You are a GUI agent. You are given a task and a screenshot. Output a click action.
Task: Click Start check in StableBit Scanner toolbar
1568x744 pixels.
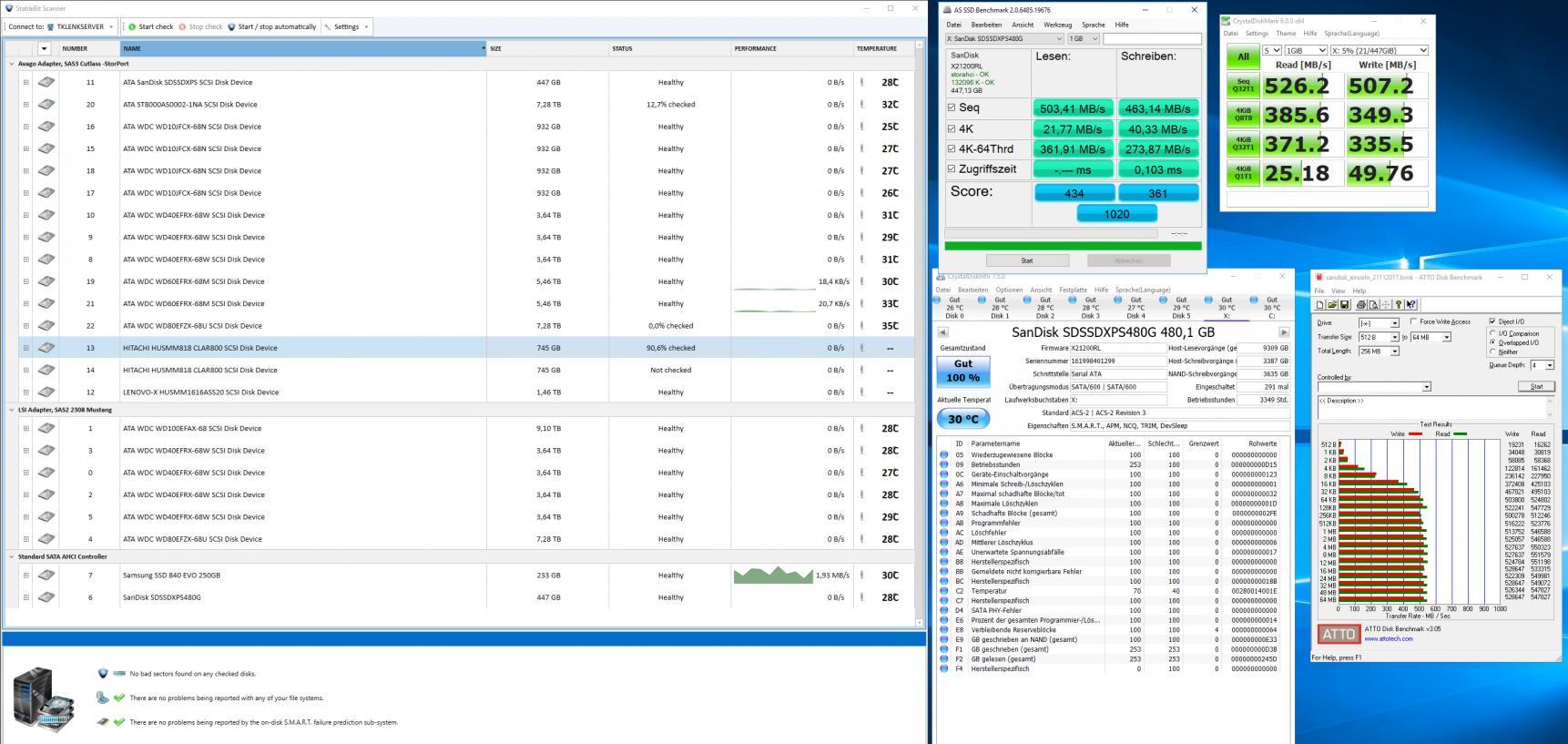(x=150, y=26)
